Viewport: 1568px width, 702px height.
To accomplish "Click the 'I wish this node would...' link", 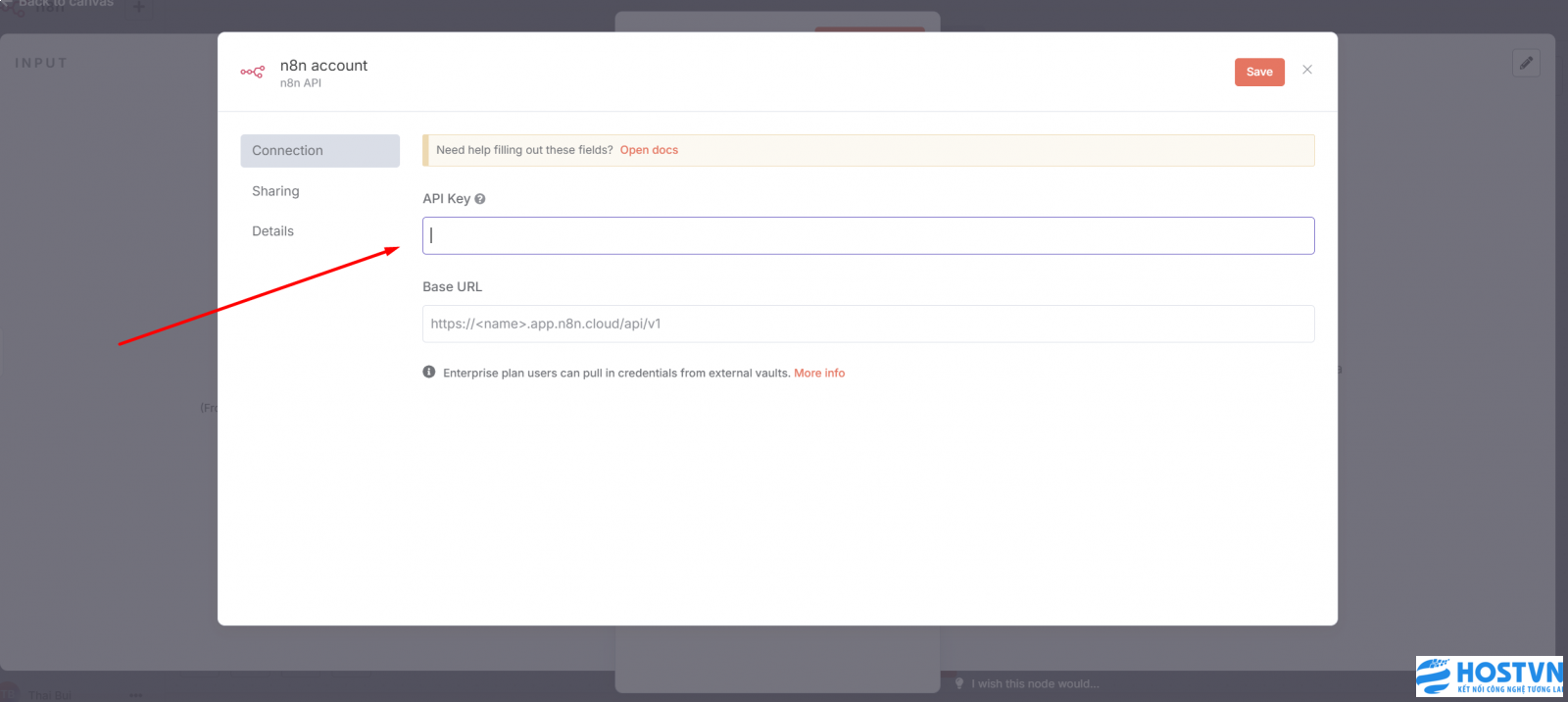I will coord(1035,684).
